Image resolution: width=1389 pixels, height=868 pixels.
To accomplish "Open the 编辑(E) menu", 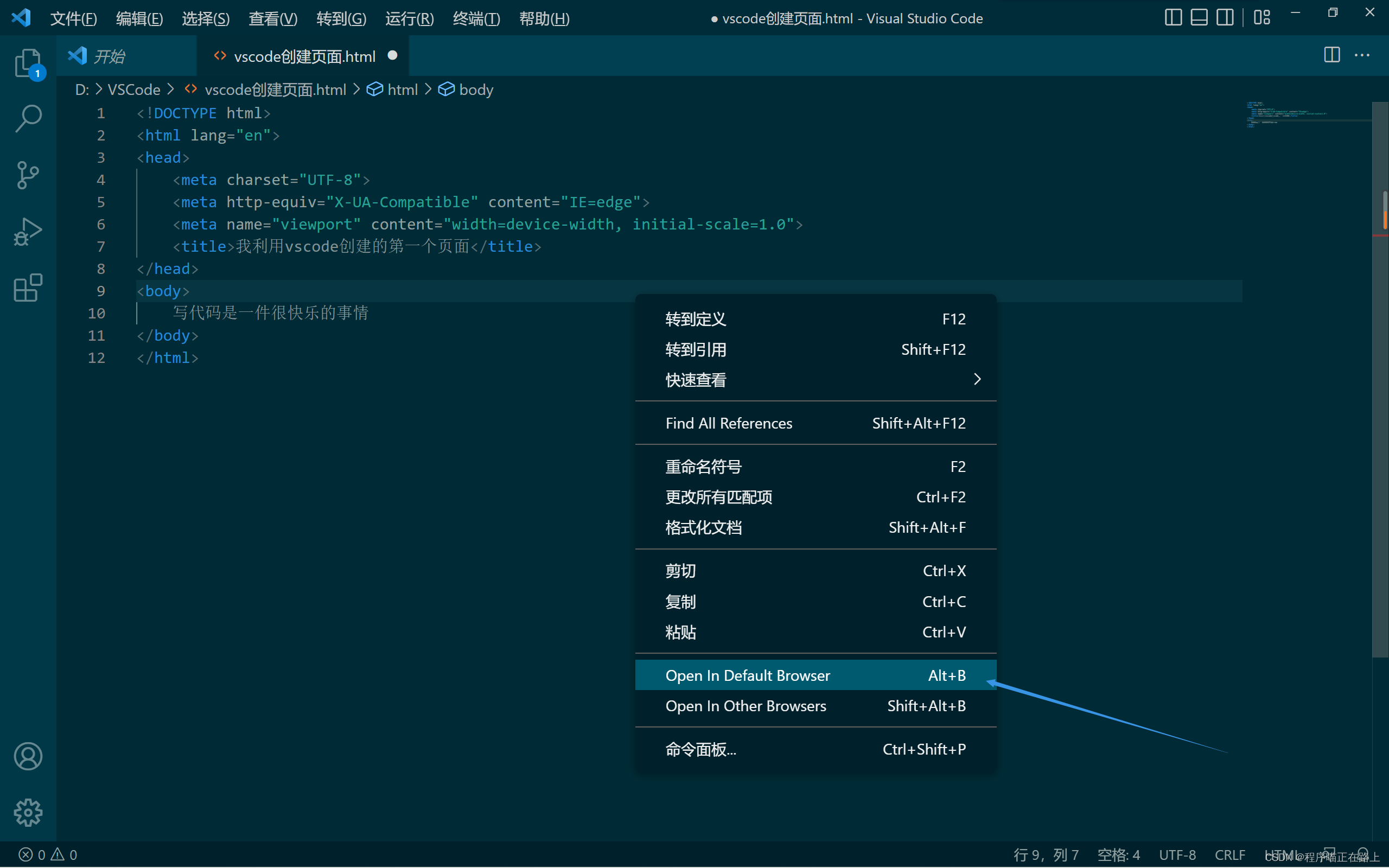I will coord(139,19).
